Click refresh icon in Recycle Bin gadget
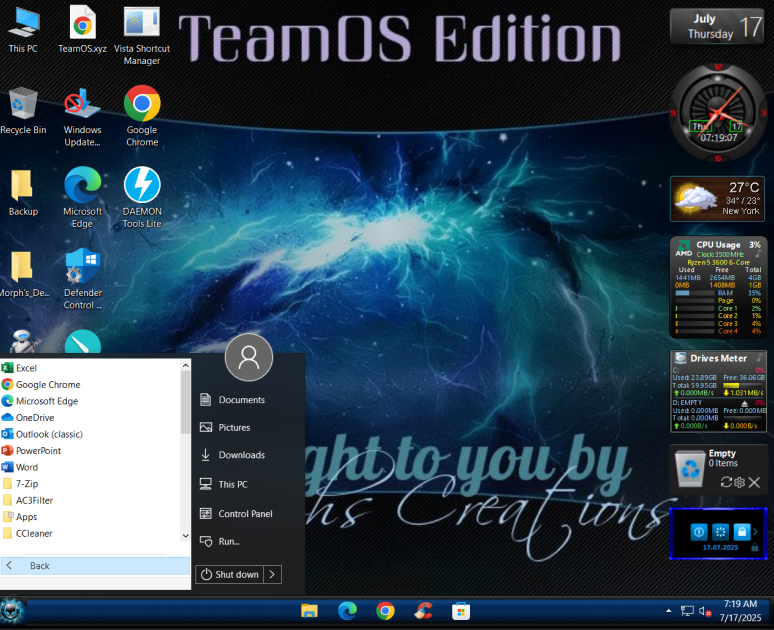The image size is (774, 630). [726, 482]
